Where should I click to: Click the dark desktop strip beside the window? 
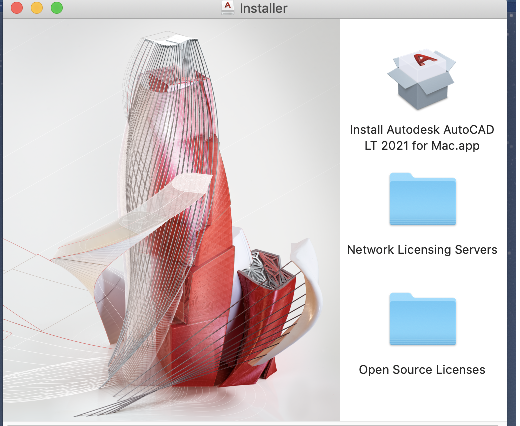click(513, 213)
